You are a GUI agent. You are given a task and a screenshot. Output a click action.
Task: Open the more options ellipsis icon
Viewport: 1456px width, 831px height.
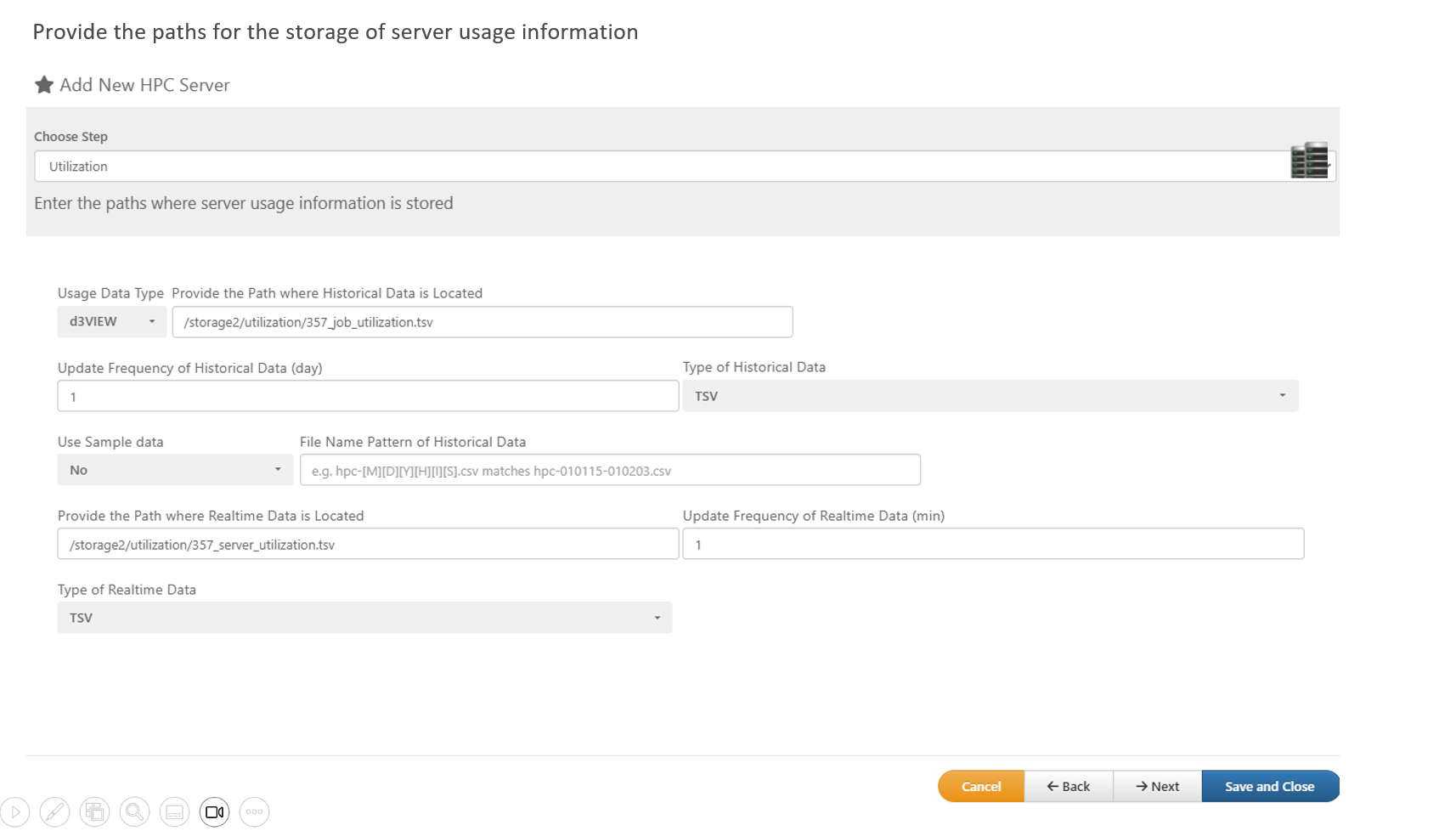254,812
